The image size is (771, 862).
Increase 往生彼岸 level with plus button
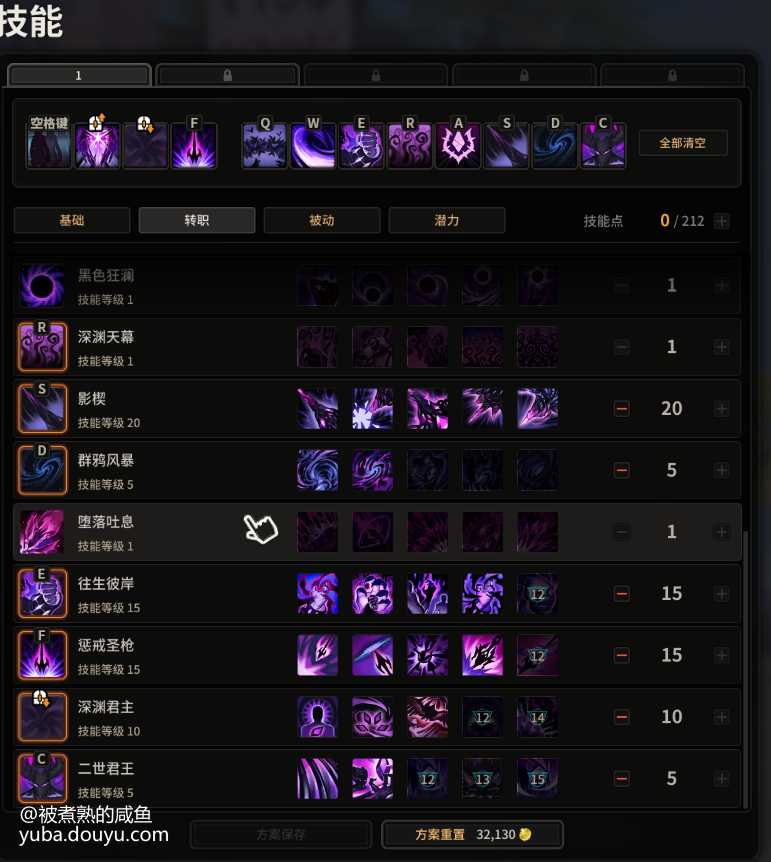(722, 594)
